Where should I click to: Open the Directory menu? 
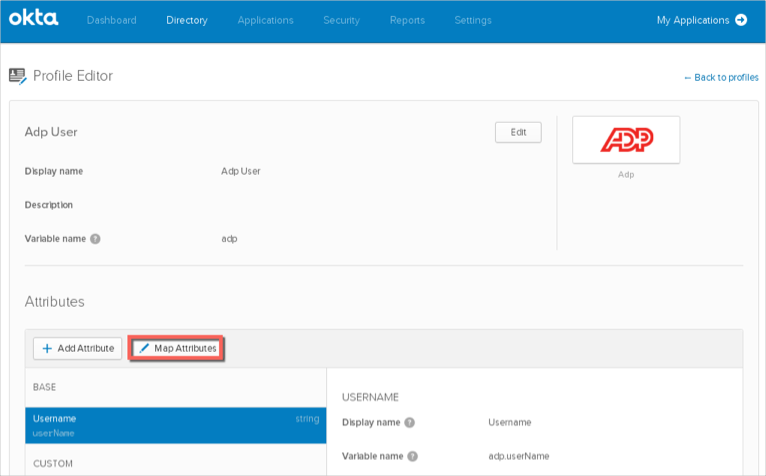(x=187, y=20)
